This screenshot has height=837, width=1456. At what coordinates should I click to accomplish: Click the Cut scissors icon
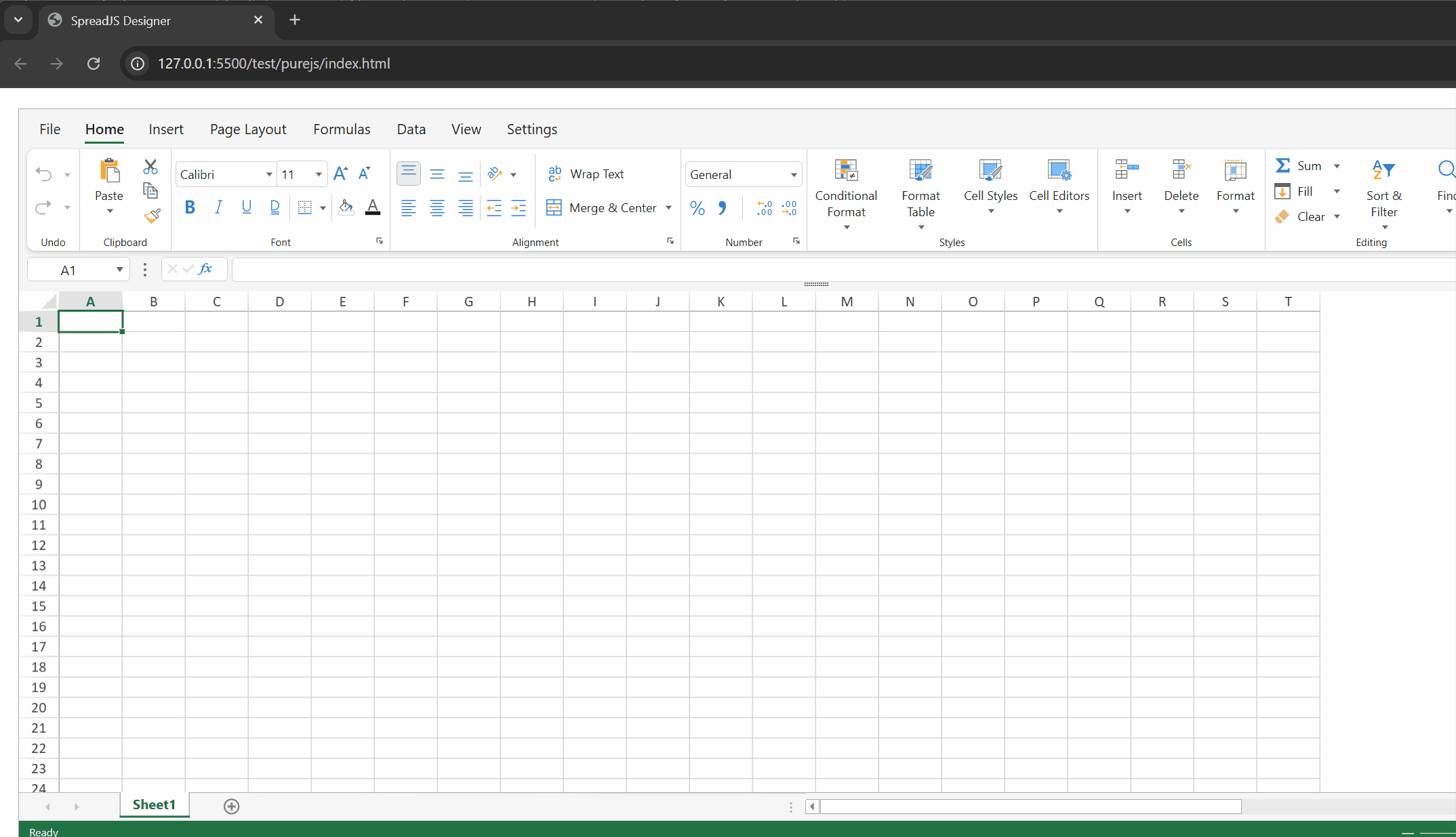tap(150, 167)
